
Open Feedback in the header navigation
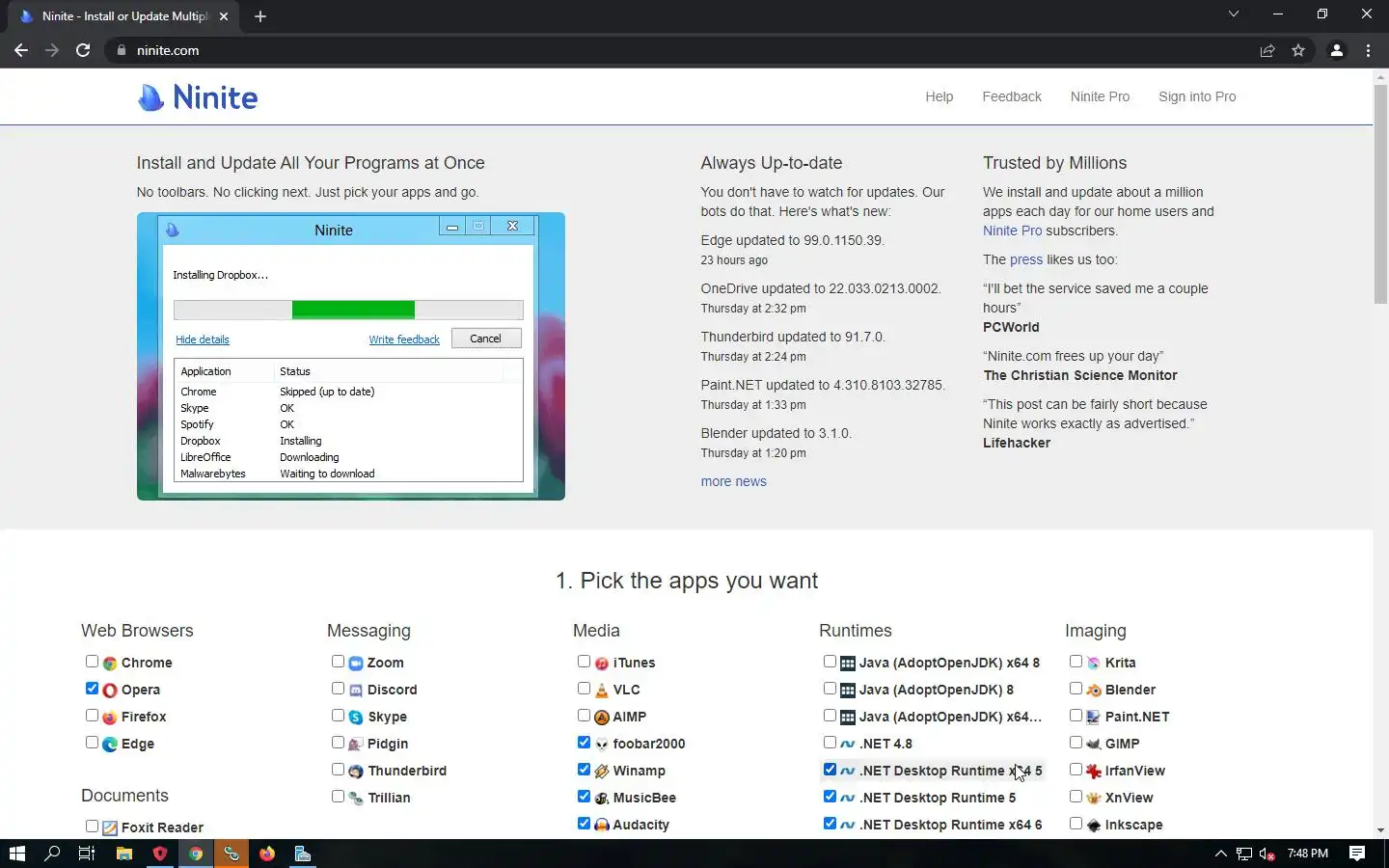[1012, 96]
